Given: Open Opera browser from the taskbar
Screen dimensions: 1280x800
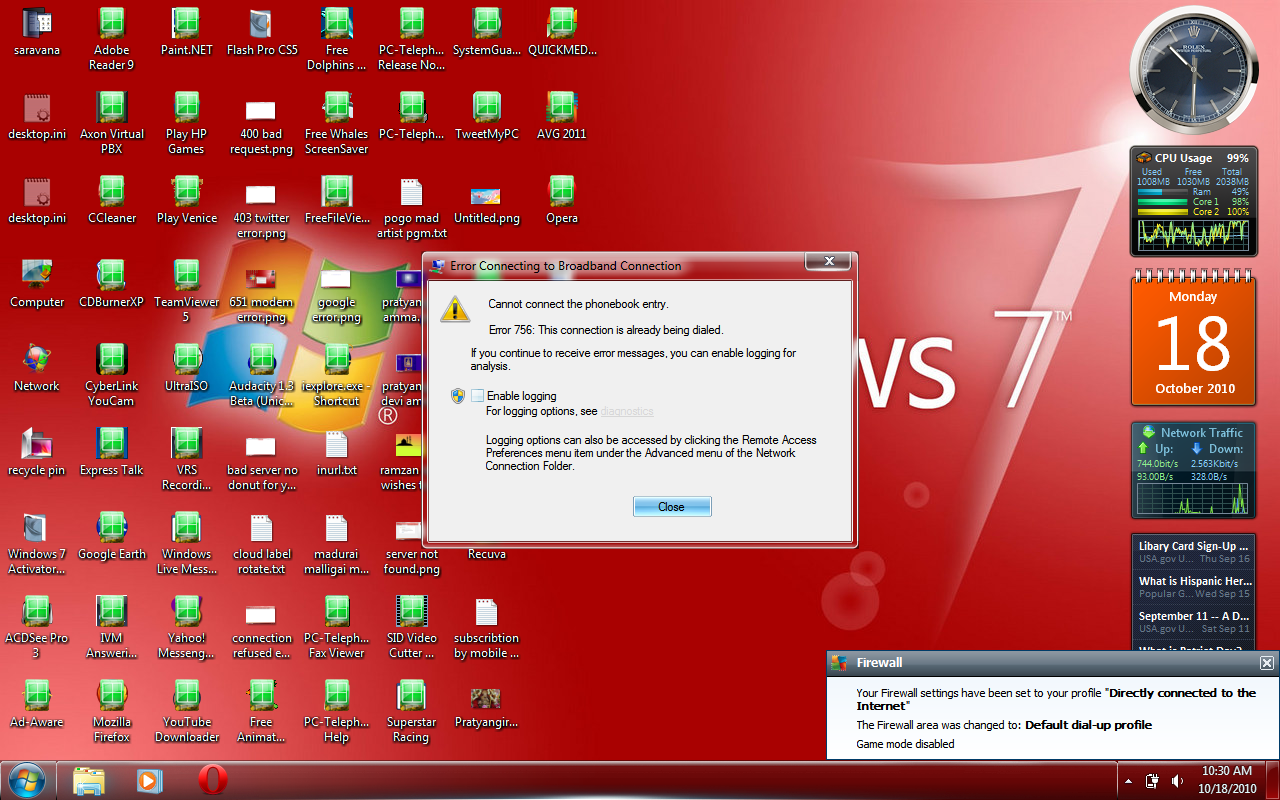Looking at the screenshot, I should [212, 780].
